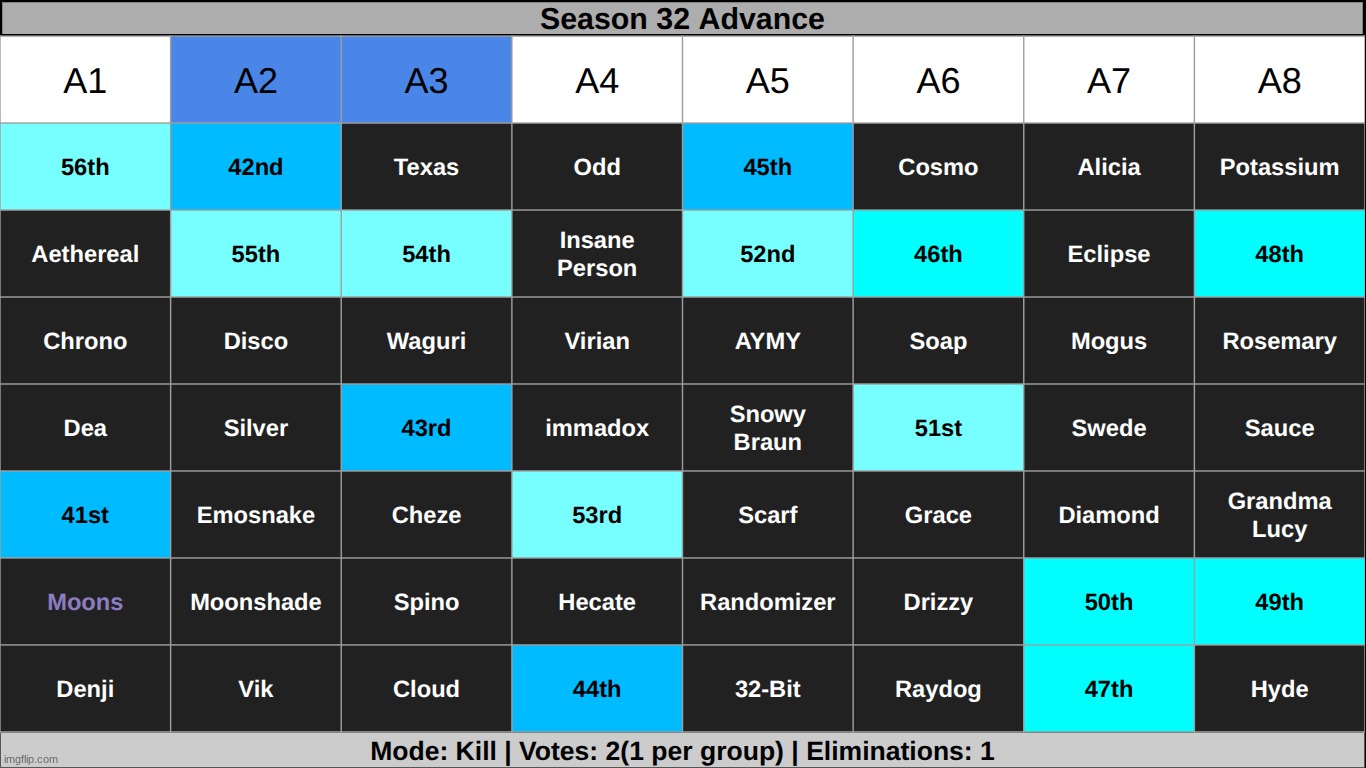This screenshot has width=1366, height=768.
Task: Click the 42nd blue cell
Action: point(256,167)
